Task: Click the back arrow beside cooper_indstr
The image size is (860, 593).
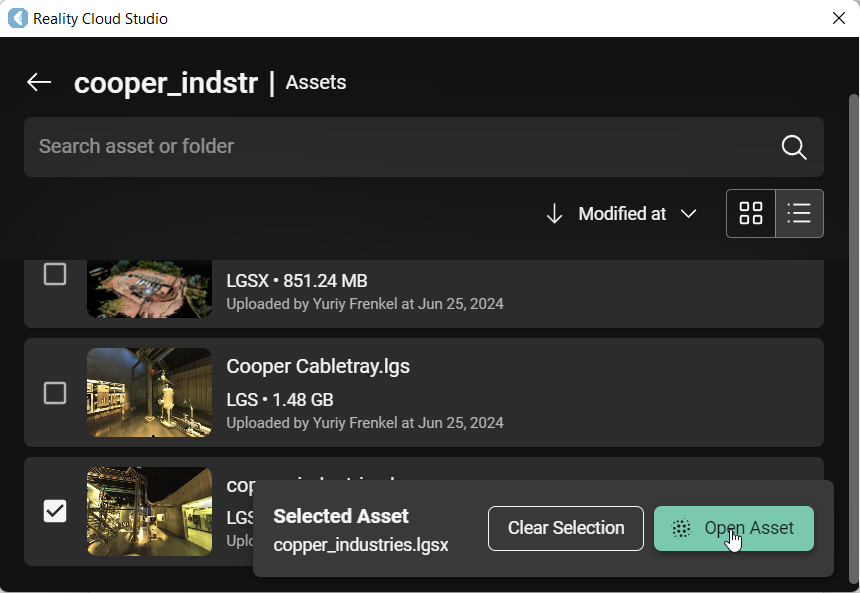Action: [x=39, y=82]
